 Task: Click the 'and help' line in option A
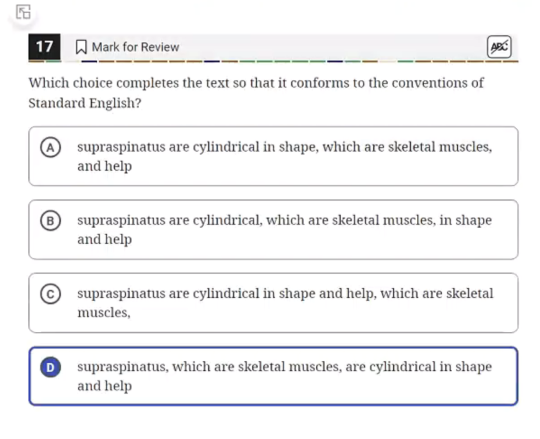(x=105, y=166)
